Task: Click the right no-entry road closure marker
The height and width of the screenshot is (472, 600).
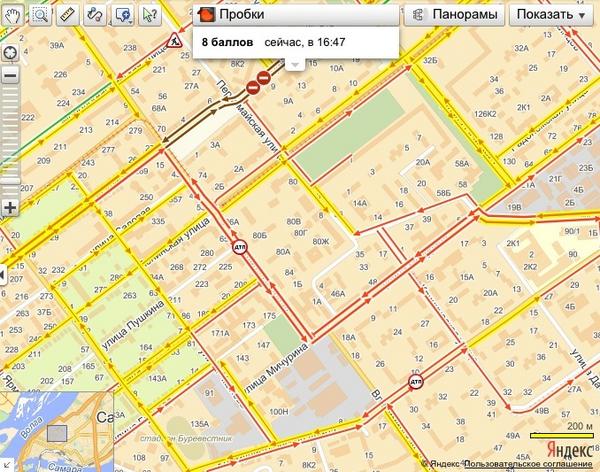Action: point(264,78)
